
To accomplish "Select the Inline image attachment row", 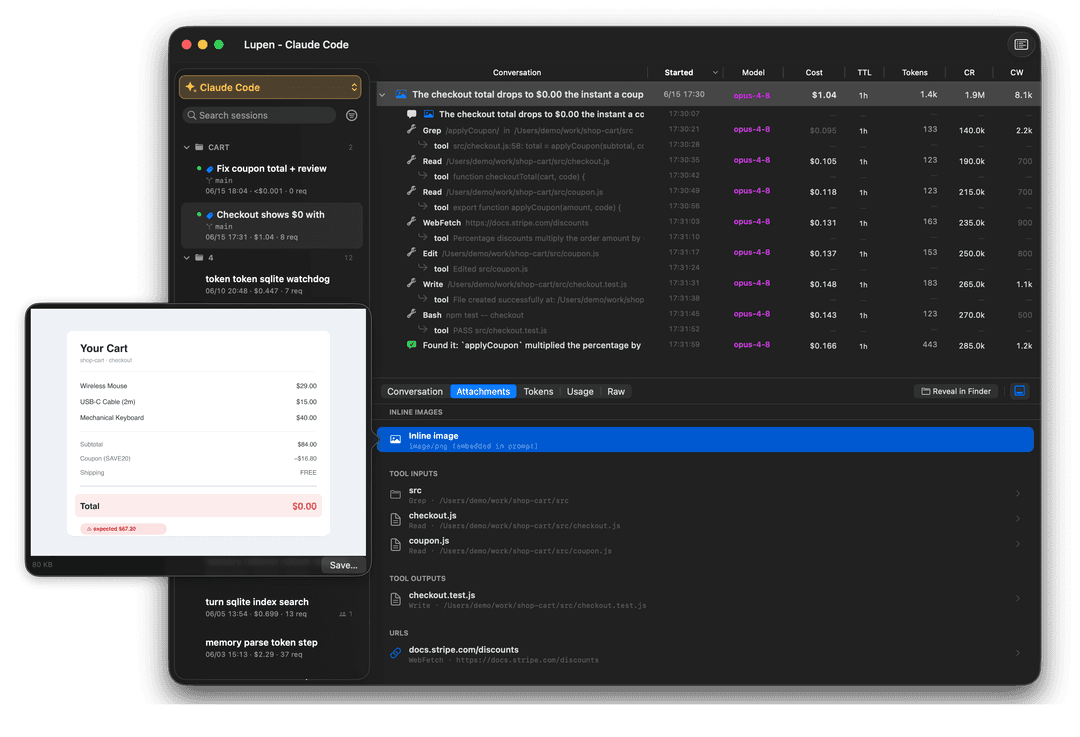I will click(x=705, y=440).
